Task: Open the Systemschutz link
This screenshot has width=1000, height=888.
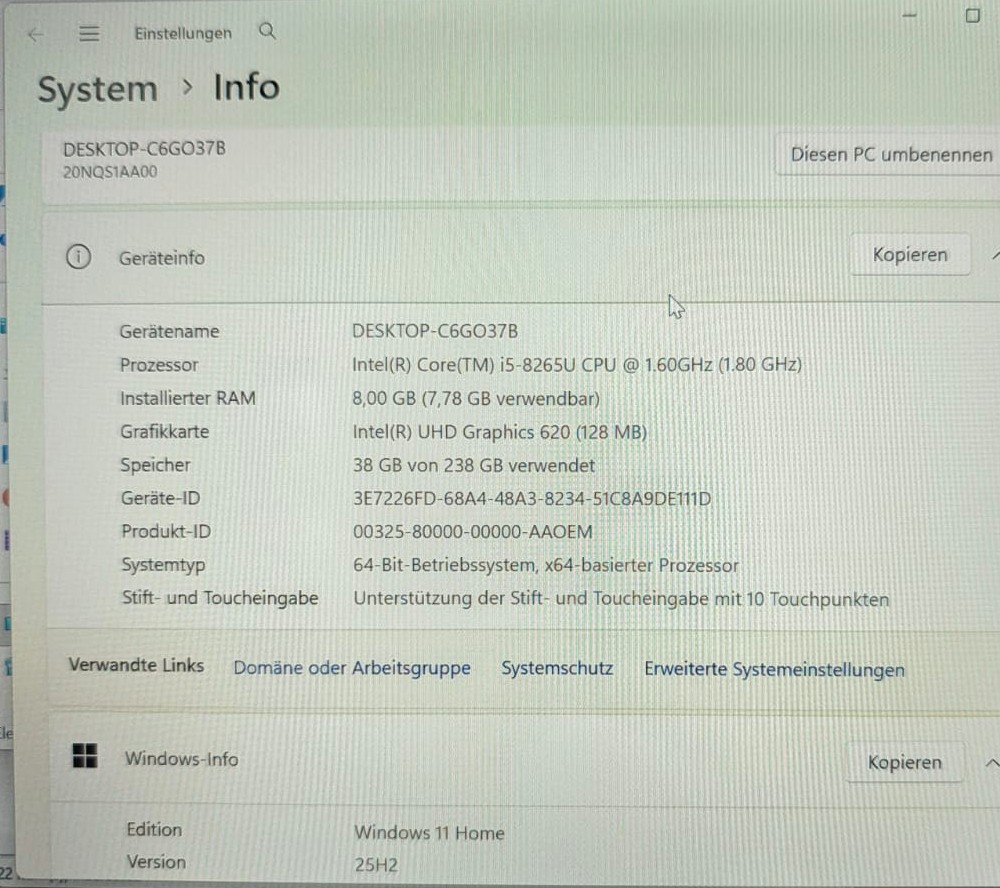Action: coord(557,668)
